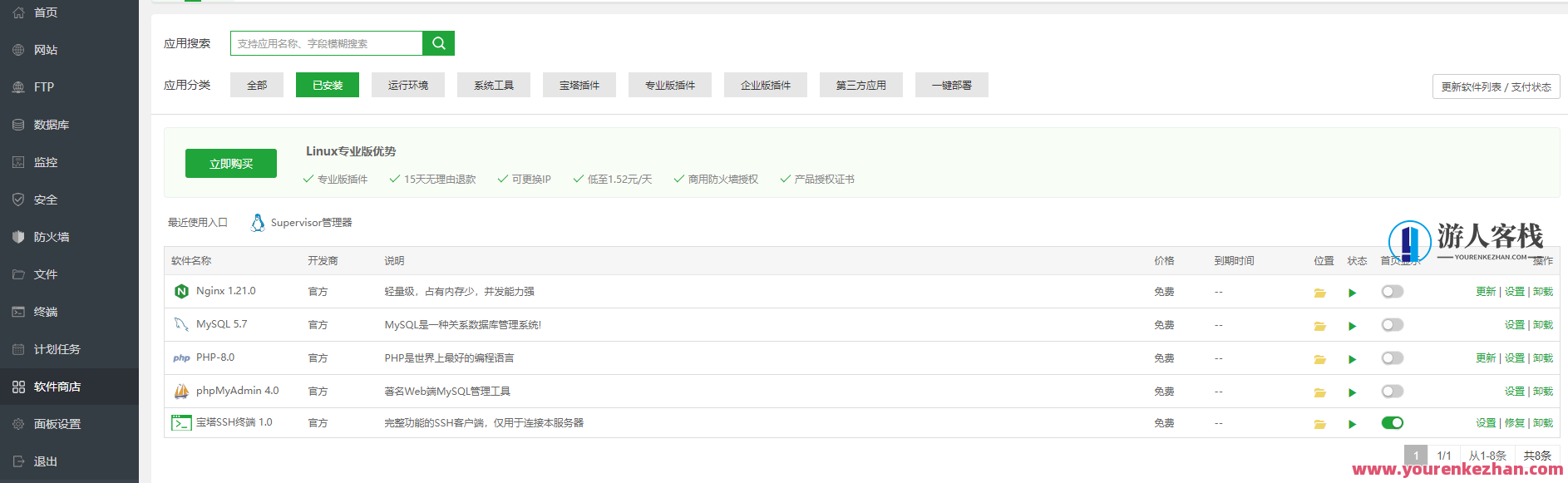
Task: Click PHP-8.0 software name
Action: pos(215,357)
